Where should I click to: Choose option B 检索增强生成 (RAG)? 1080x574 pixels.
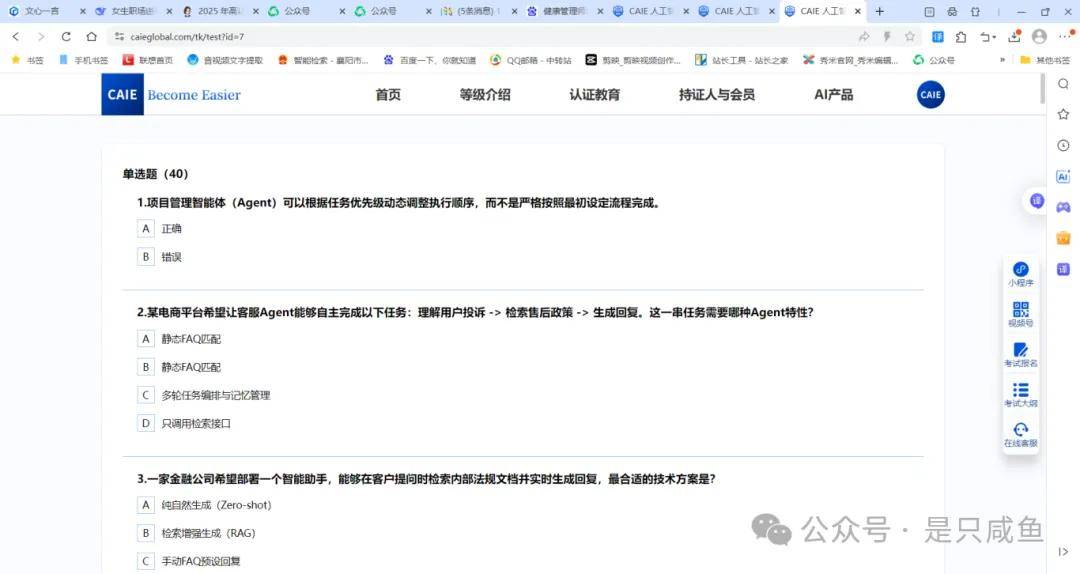point(196,533)
